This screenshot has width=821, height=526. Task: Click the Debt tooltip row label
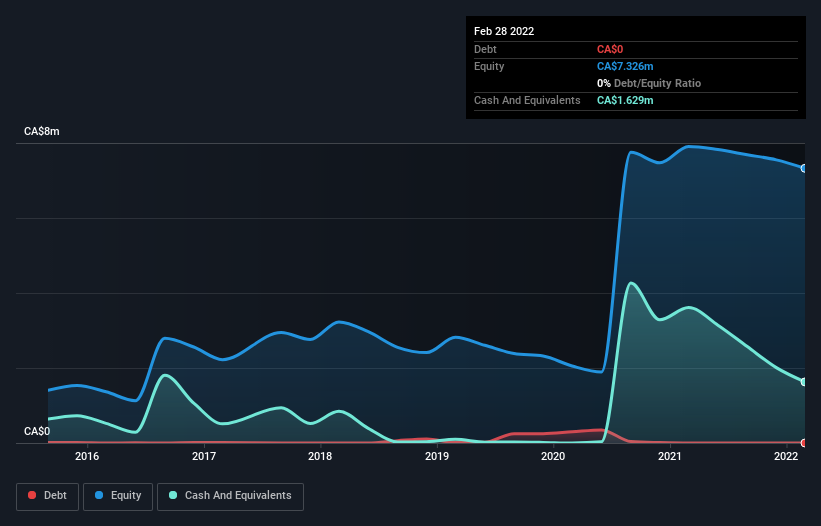pos(485,49)
